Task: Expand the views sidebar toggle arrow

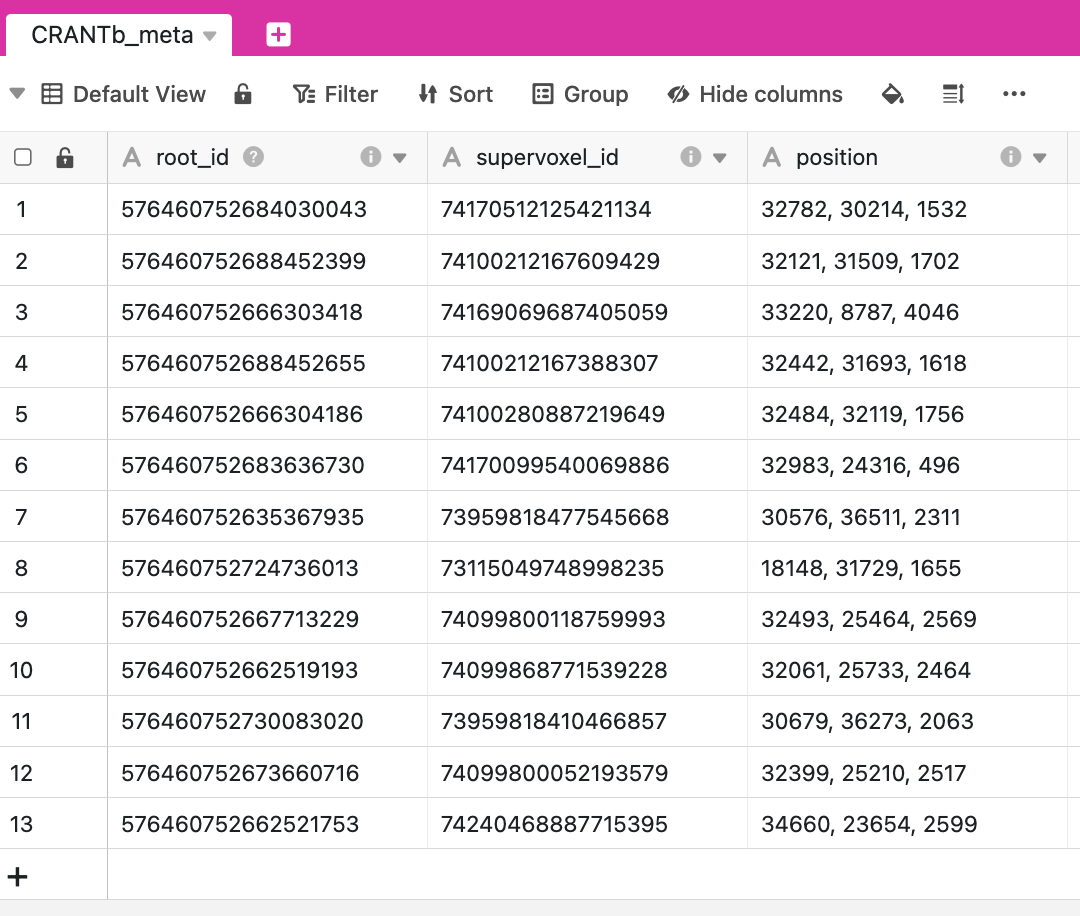Action: [x=17, y=93]
